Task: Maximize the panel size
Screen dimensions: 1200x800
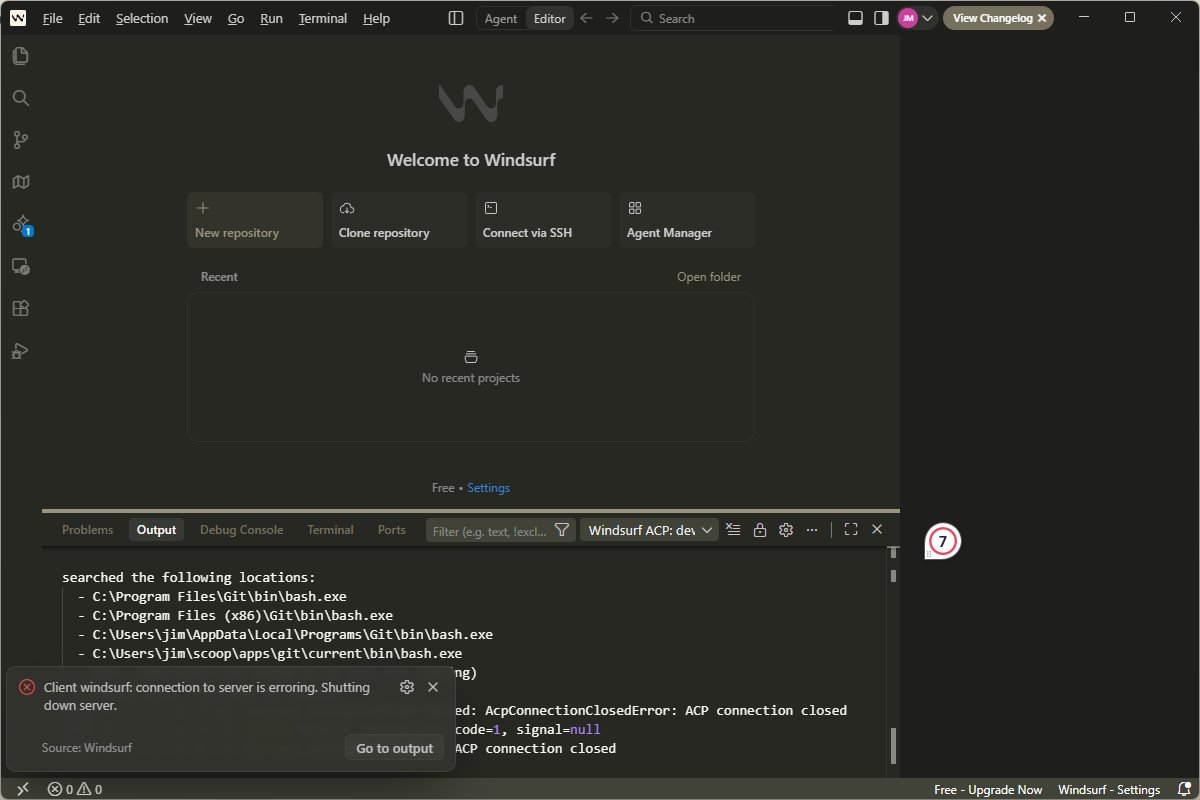Action: [851, 530]
